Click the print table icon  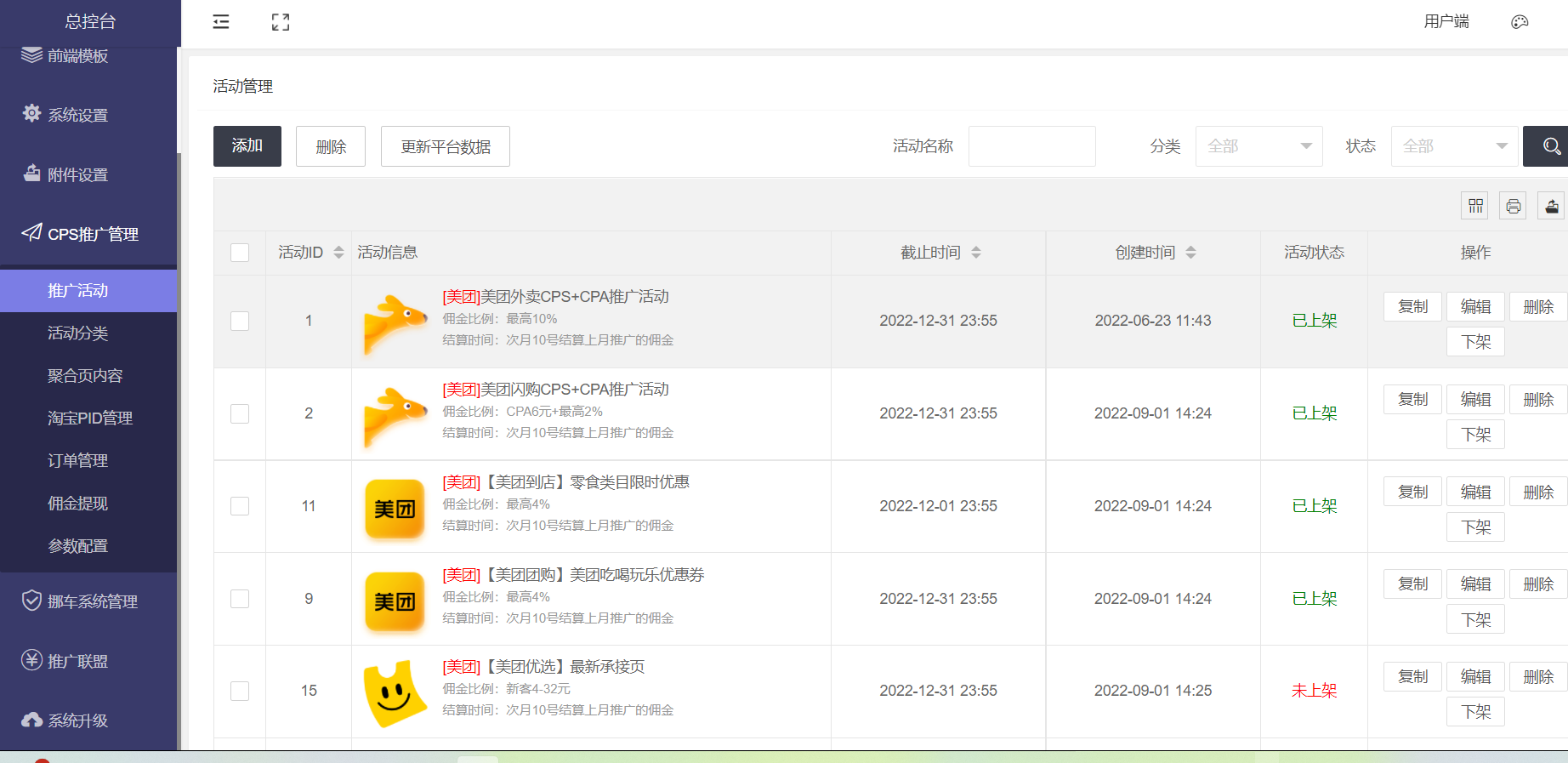click(1513, 206)
